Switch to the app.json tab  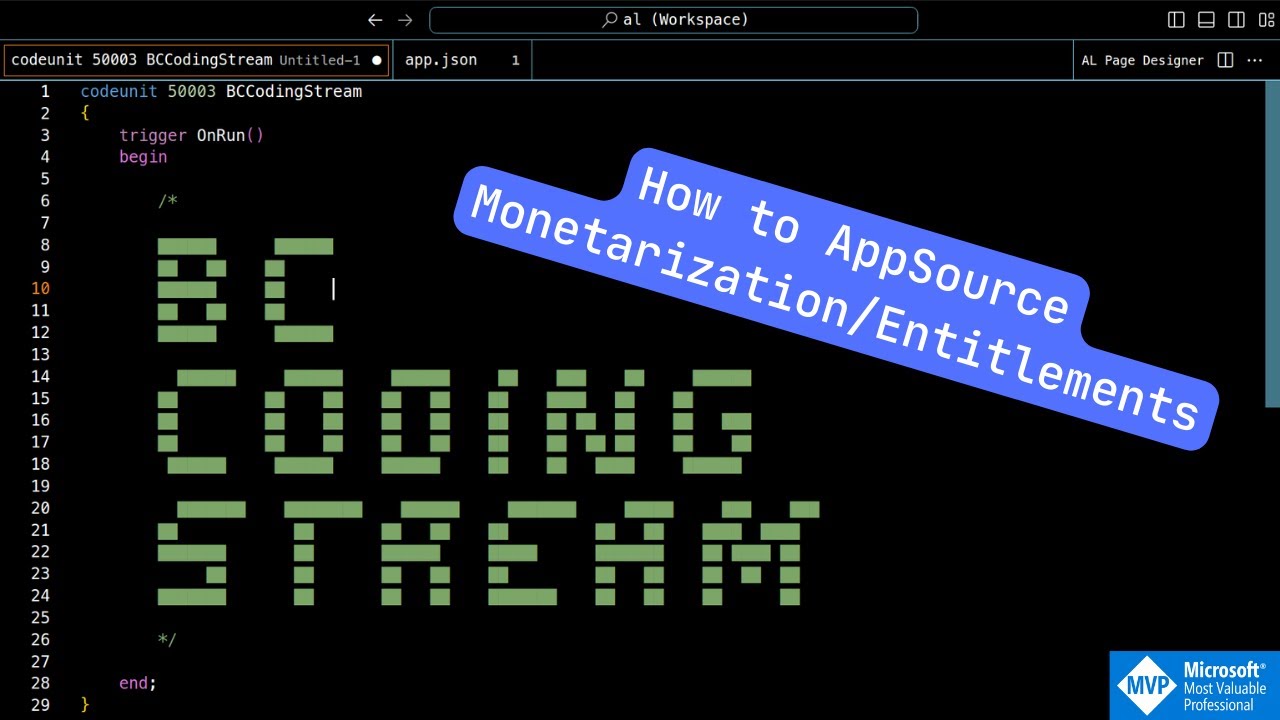[461, 60]
